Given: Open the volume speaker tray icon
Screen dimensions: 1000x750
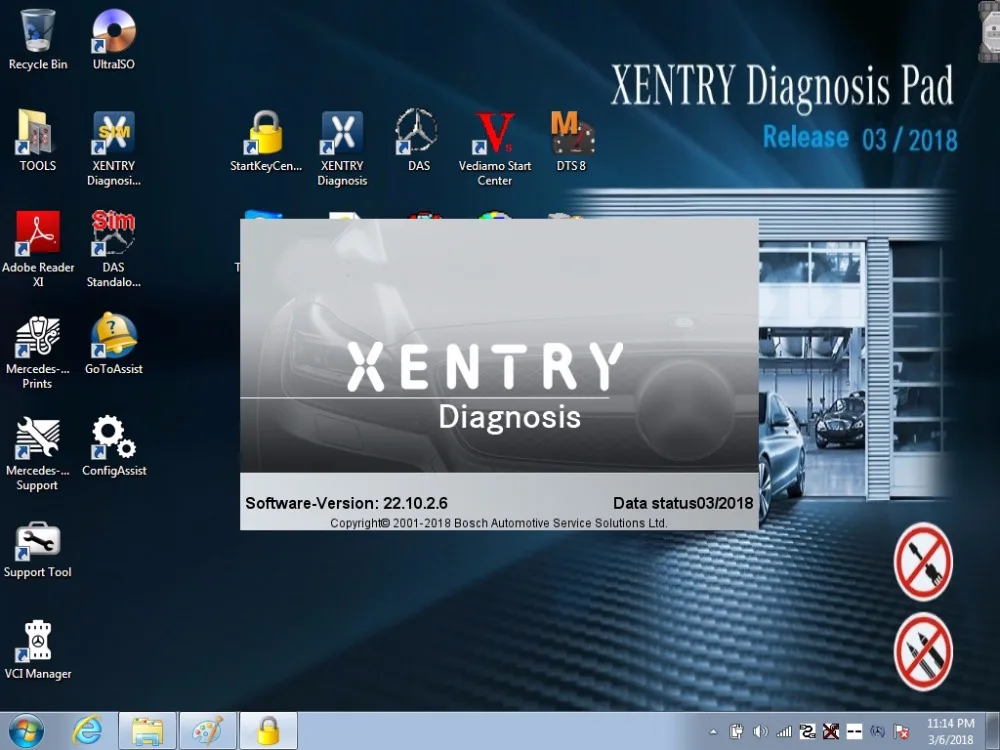Looking at the screenshot, I should (760, 732).
